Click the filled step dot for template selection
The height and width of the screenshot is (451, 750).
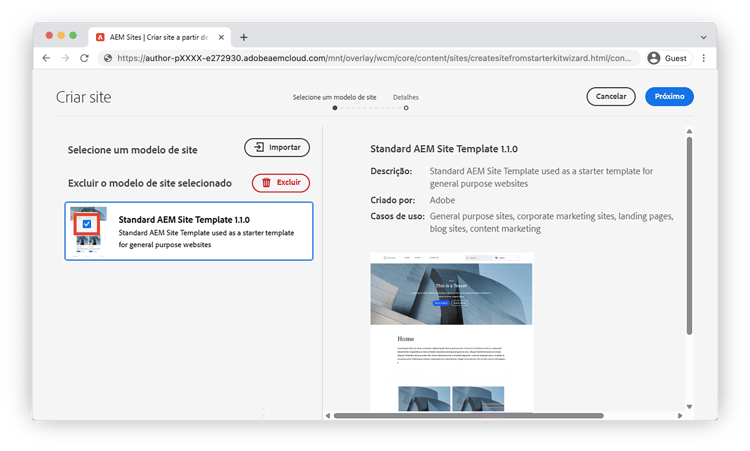335,108
